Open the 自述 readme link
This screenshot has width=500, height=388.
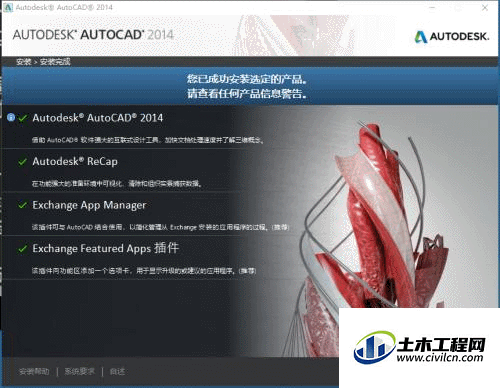[x=117, y=371]
